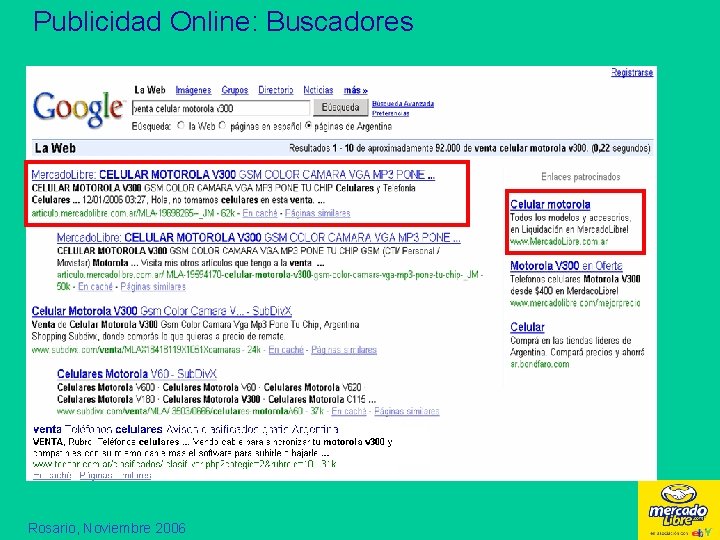Open the Directorio tab

tap(276, 90)
